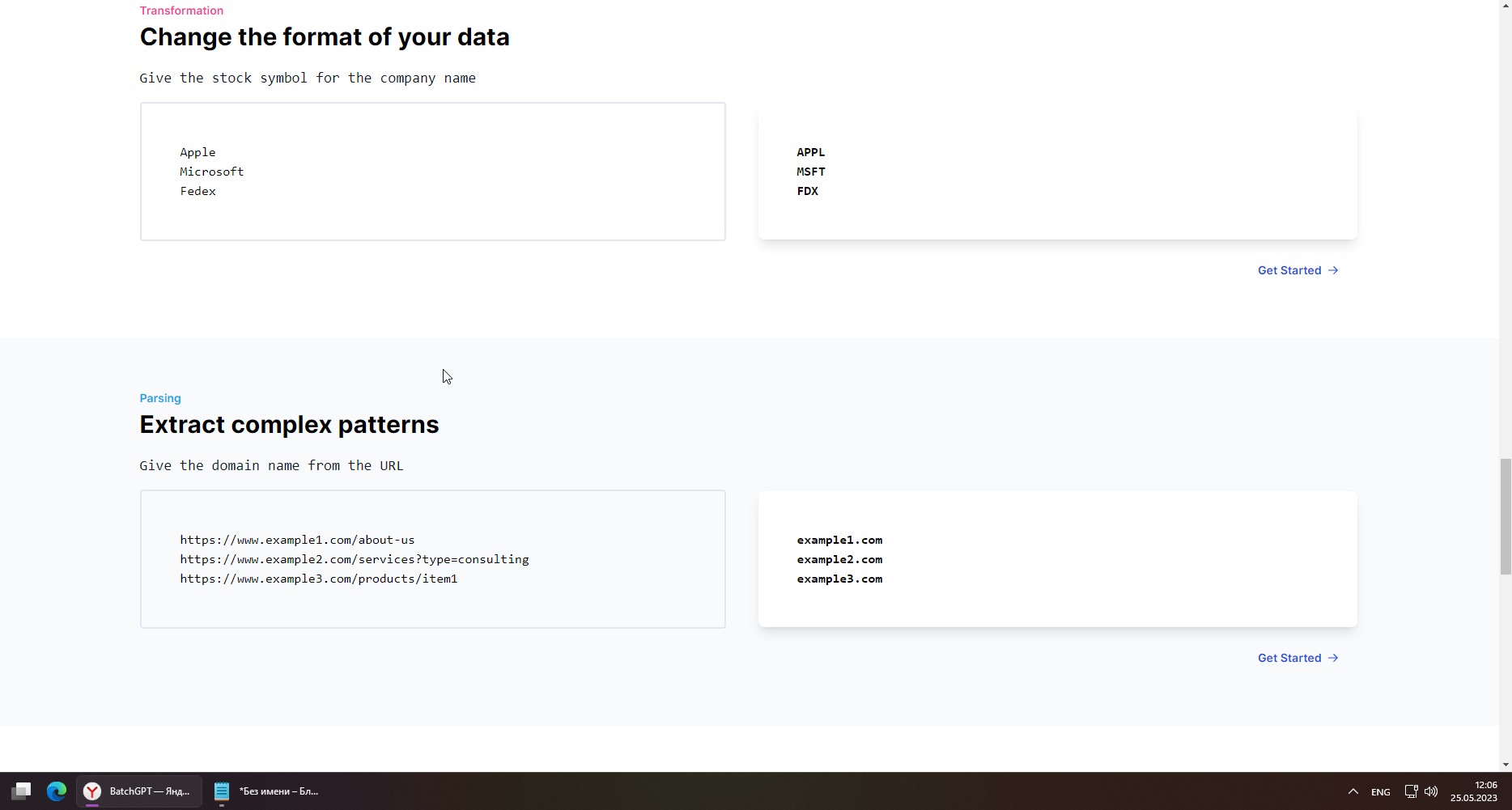Screen dimensions: 1512x810
Task: Click the 'Transformation' section label
Action: (x=181, y=11)
